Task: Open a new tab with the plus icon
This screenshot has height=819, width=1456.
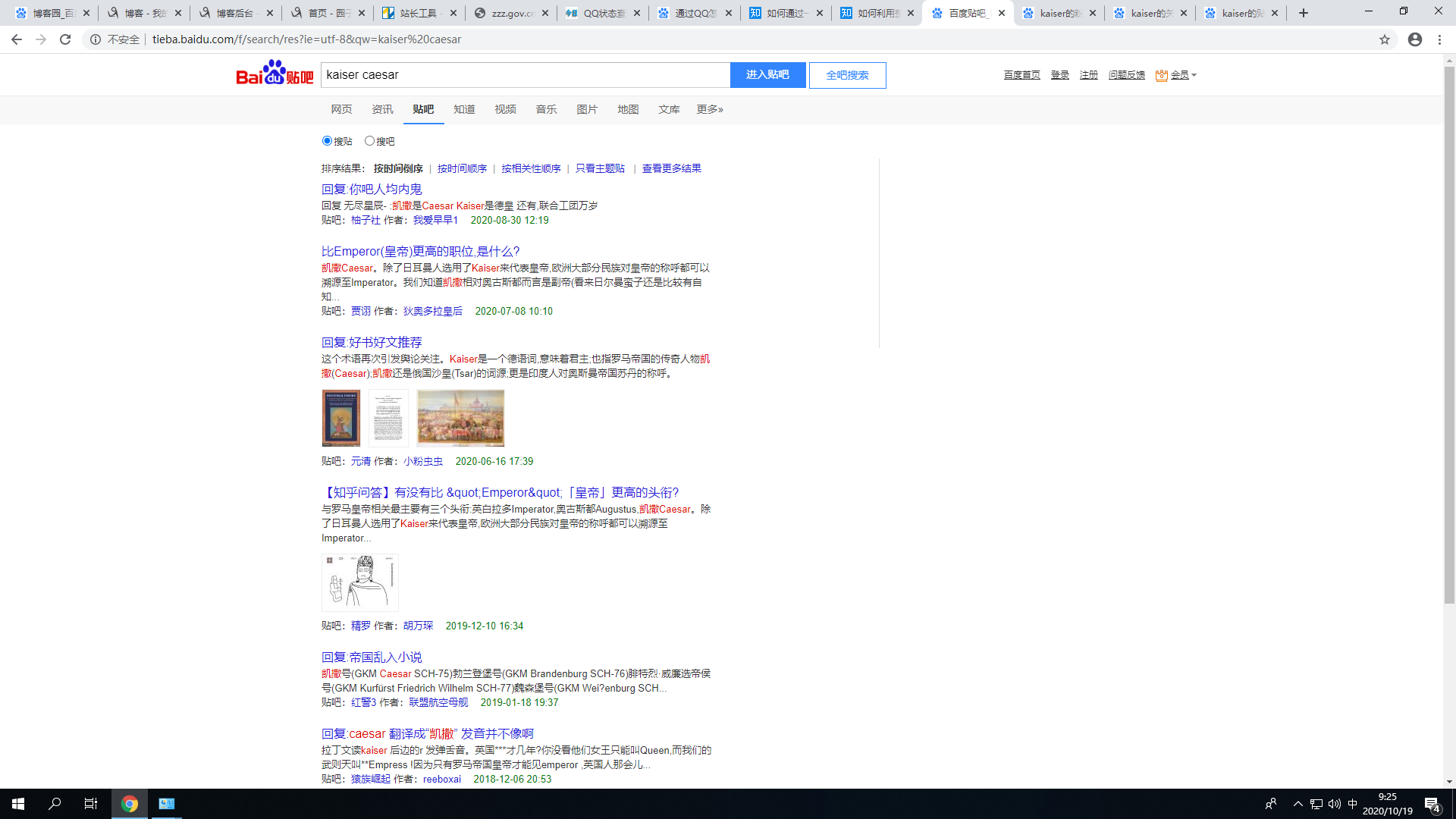Action: coord(1304,13)
